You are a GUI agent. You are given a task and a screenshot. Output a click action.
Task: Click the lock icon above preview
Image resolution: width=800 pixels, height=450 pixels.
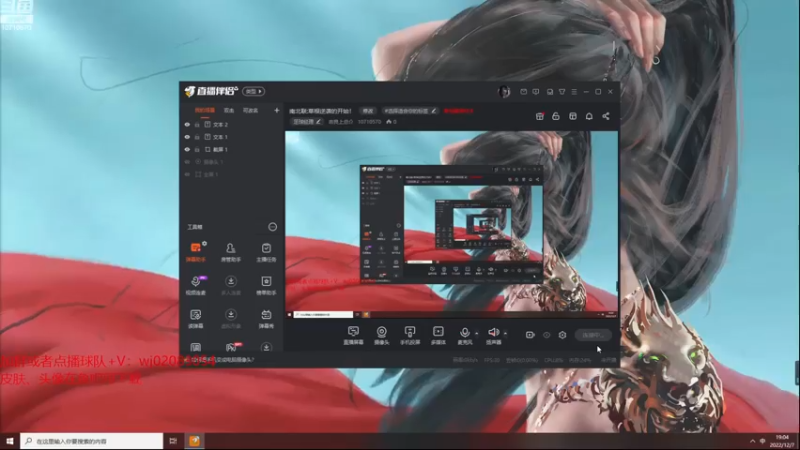[x=556, y=116]
